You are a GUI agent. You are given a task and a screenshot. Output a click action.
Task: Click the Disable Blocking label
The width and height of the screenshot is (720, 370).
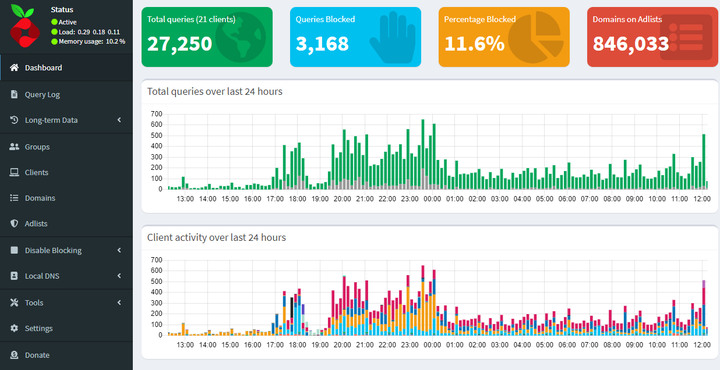click(x=53, y=250)
